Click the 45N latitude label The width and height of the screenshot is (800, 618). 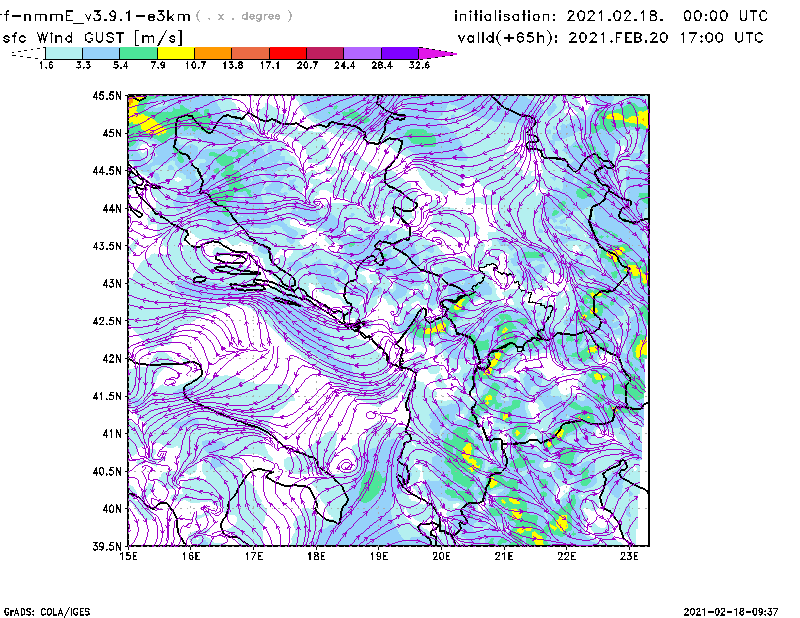point(112,133)
